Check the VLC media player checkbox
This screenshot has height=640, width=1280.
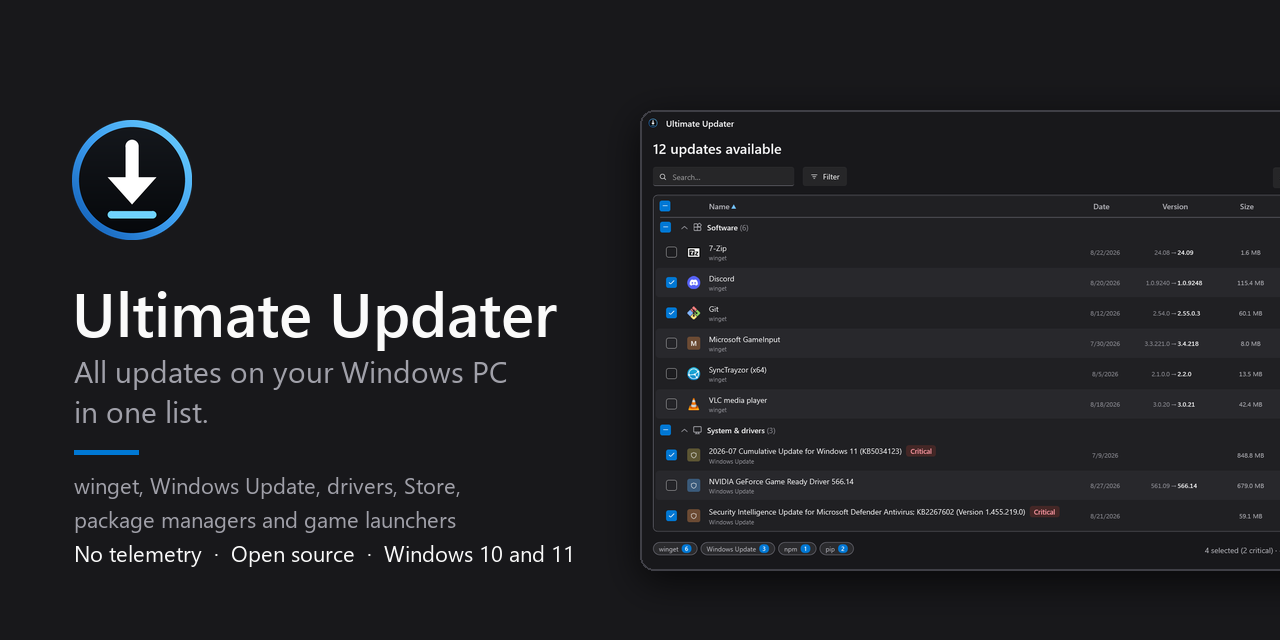click(x=672, y=404)
